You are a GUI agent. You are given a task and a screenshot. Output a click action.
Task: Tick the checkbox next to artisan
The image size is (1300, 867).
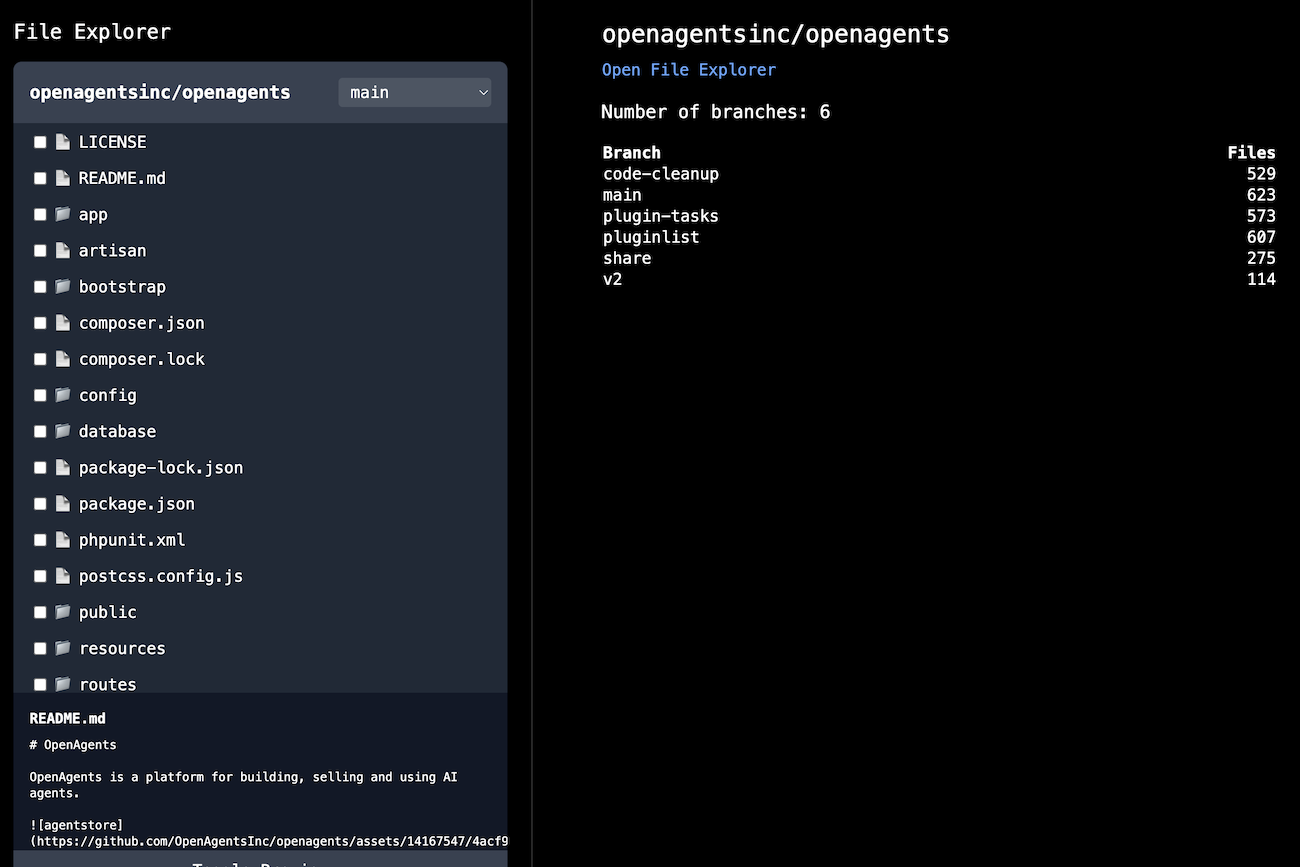click(x=40, y=251)
